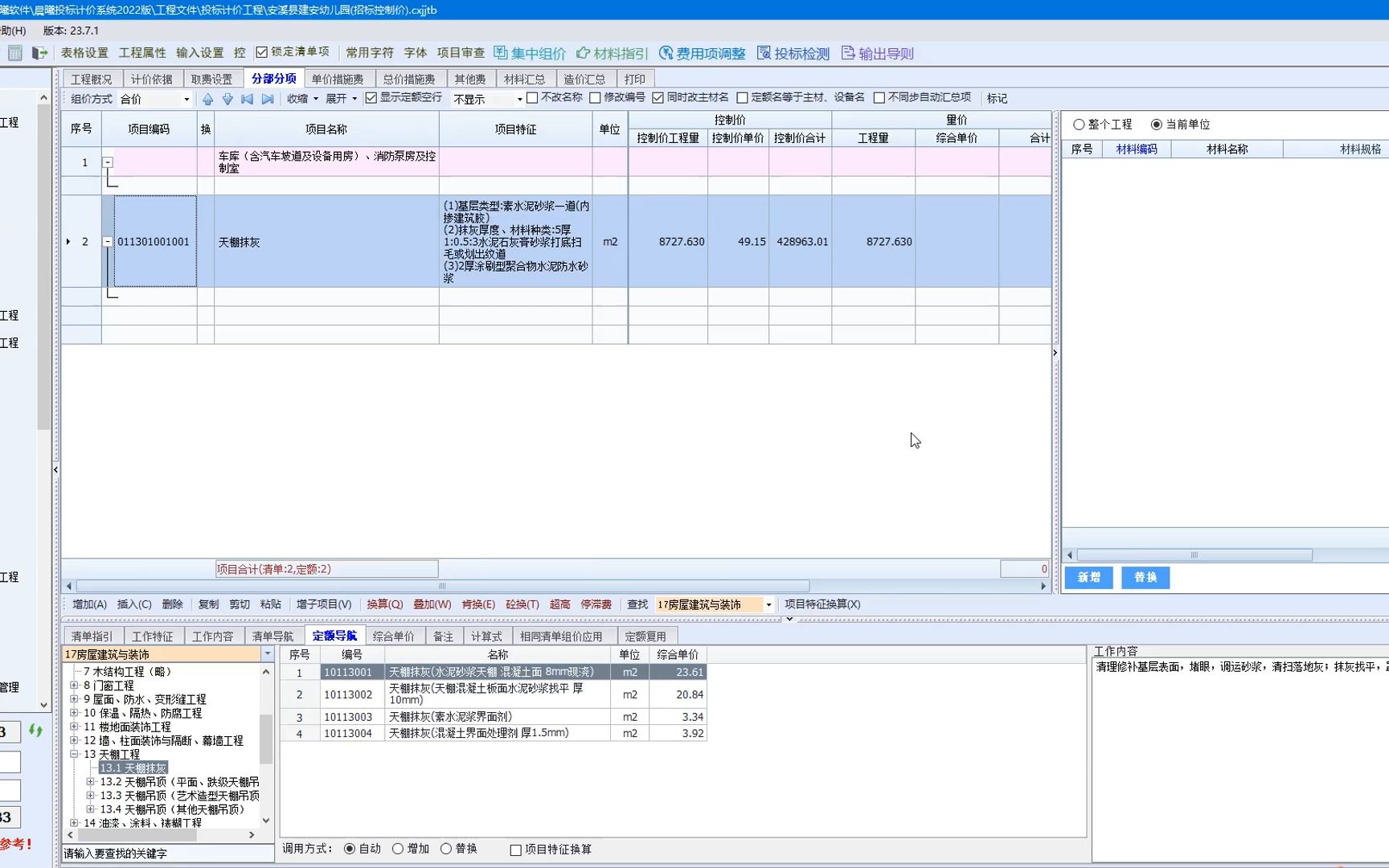Run 投标检测 check
Screen dimensions: 1389x868
click(x=793, y=53)
